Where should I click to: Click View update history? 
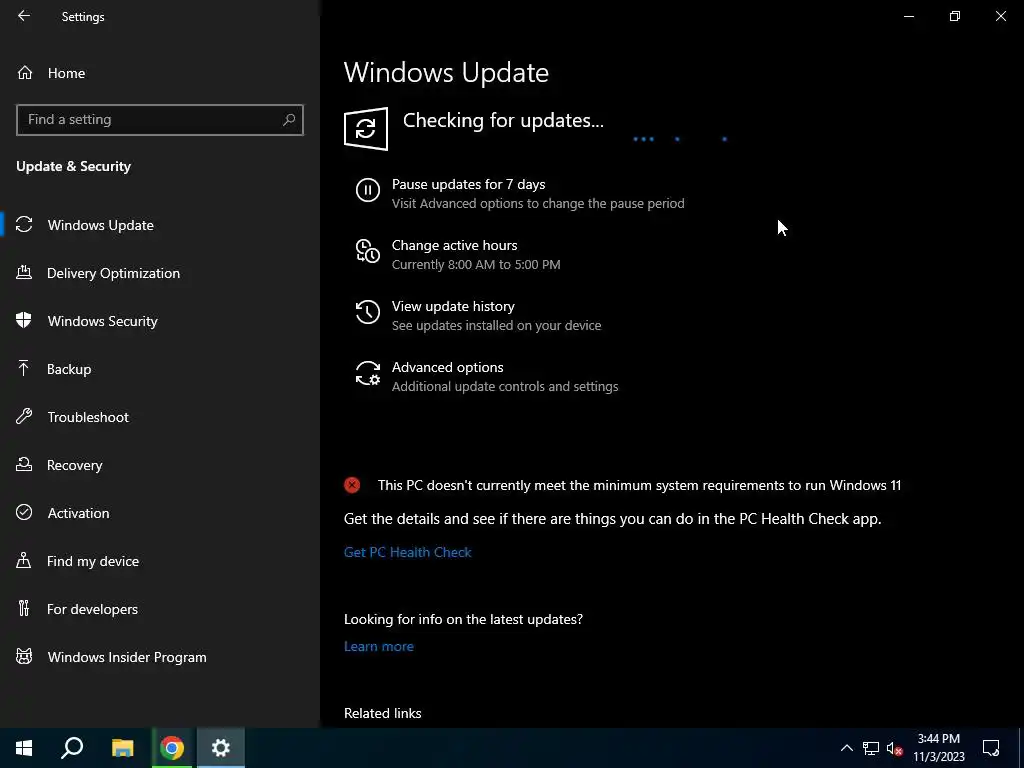tap(453, 306)
